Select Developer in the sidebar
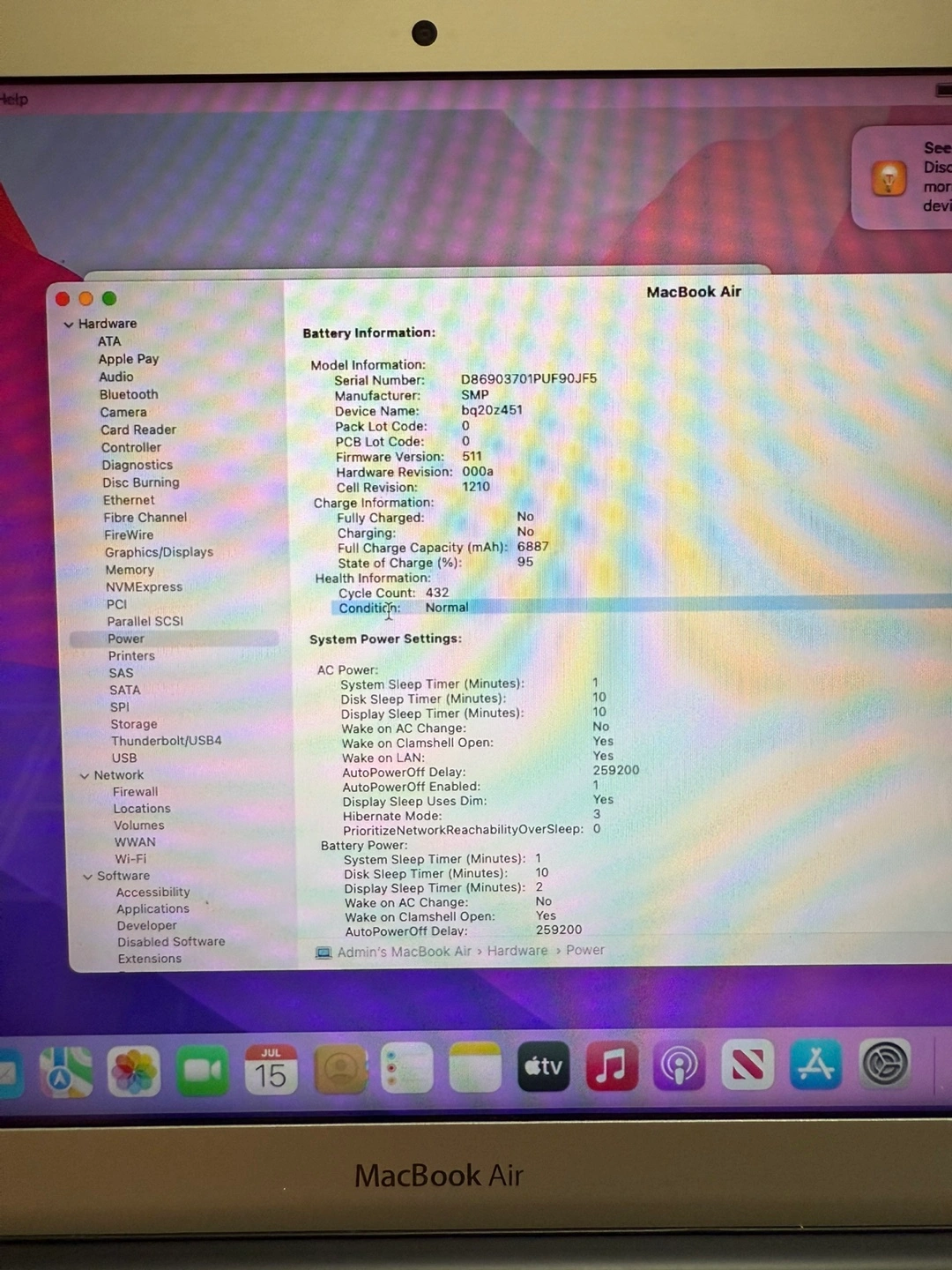This screenshot has height=1270, width=952. pos(147,926)
